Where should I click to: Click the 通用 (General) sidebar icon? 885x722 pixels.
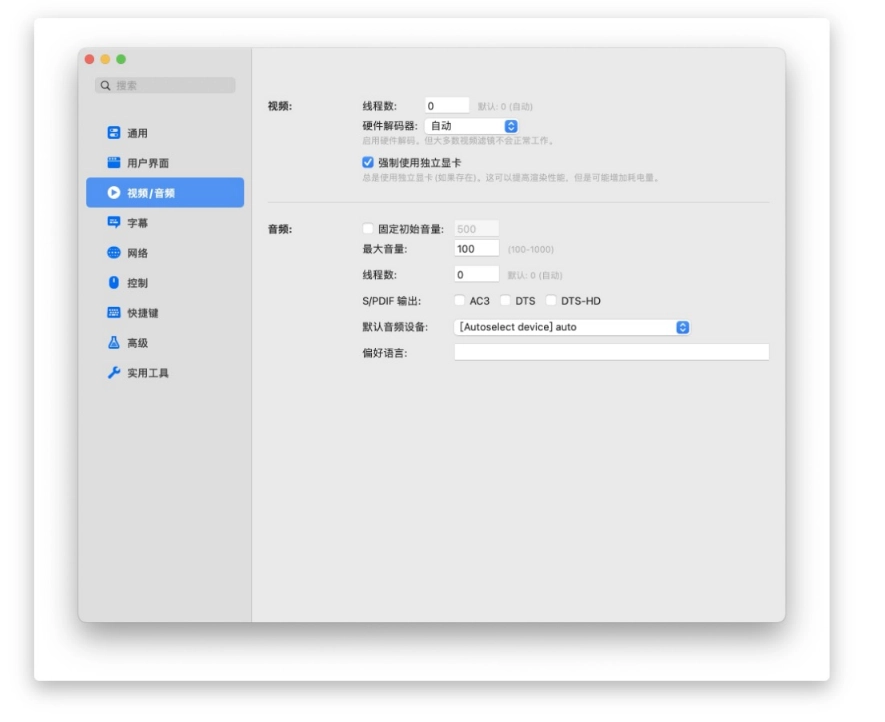pyautogui.click(x=114, y=133)
